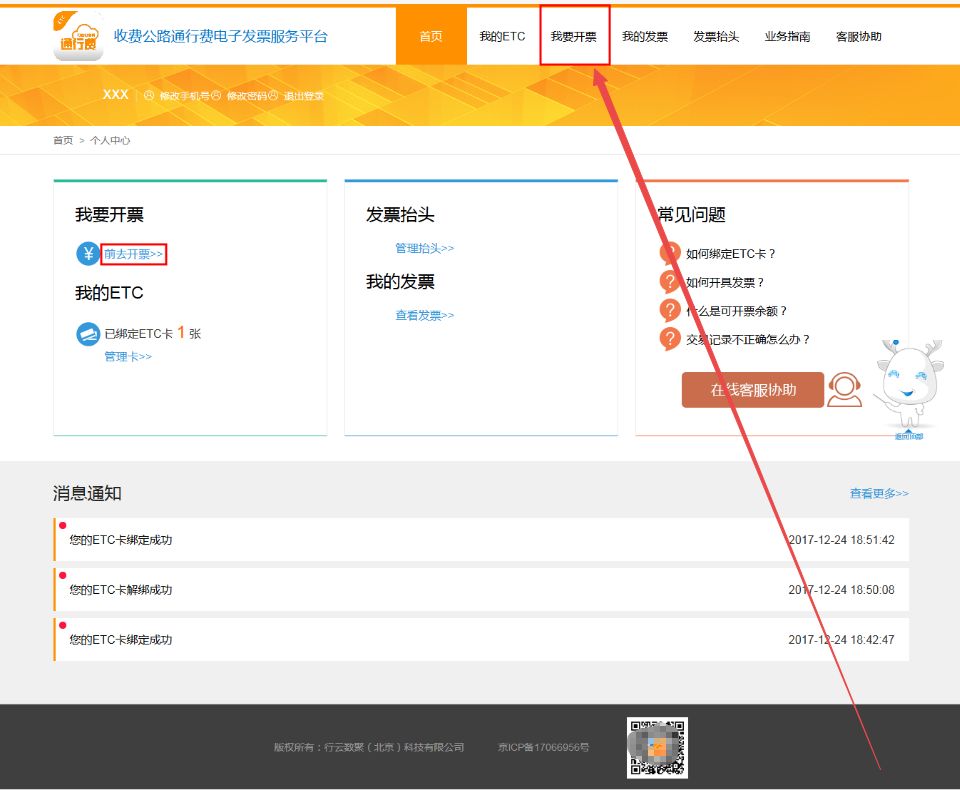Open the 首页 navigation tab
The height and width of the screenshot is (790, 960).
point(431,37)
